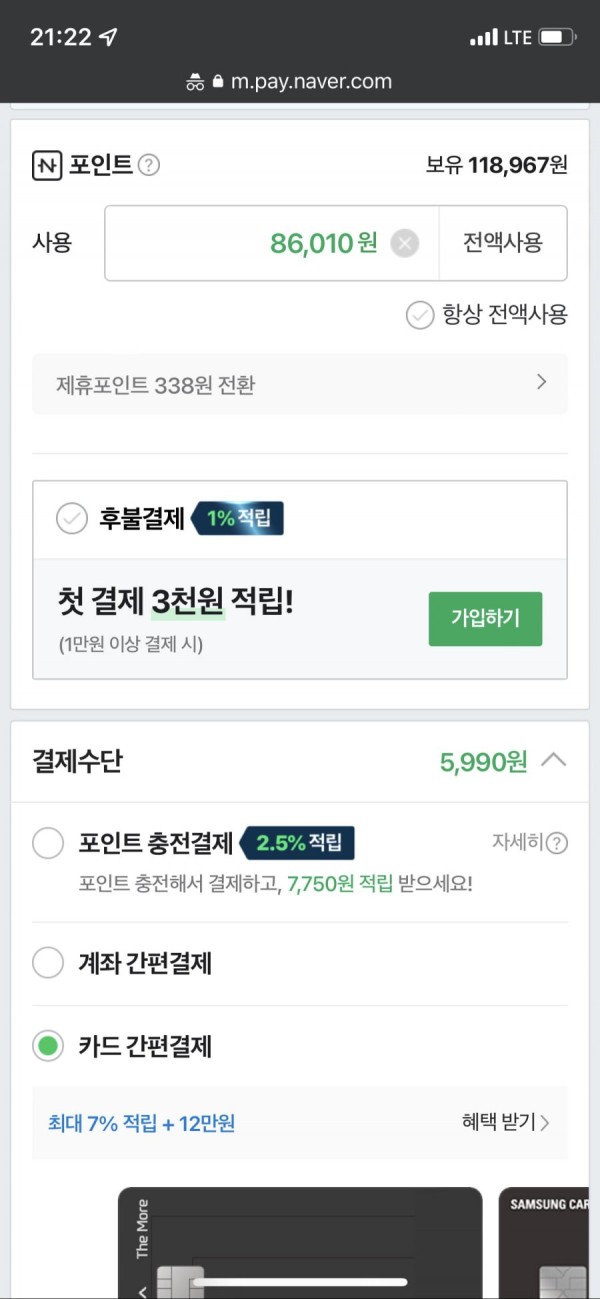Image resolution: width=600 pixels, height=1299 pixels.
Task: Focus the 사용 point amount input field
Action: (271, 243)
